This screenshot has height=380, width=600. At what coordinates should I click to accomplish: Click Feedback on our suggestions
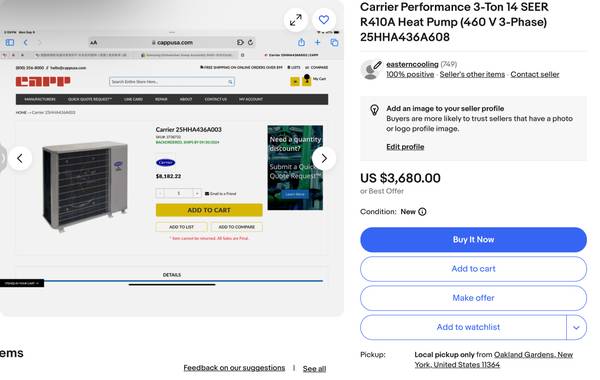point(234,368)
